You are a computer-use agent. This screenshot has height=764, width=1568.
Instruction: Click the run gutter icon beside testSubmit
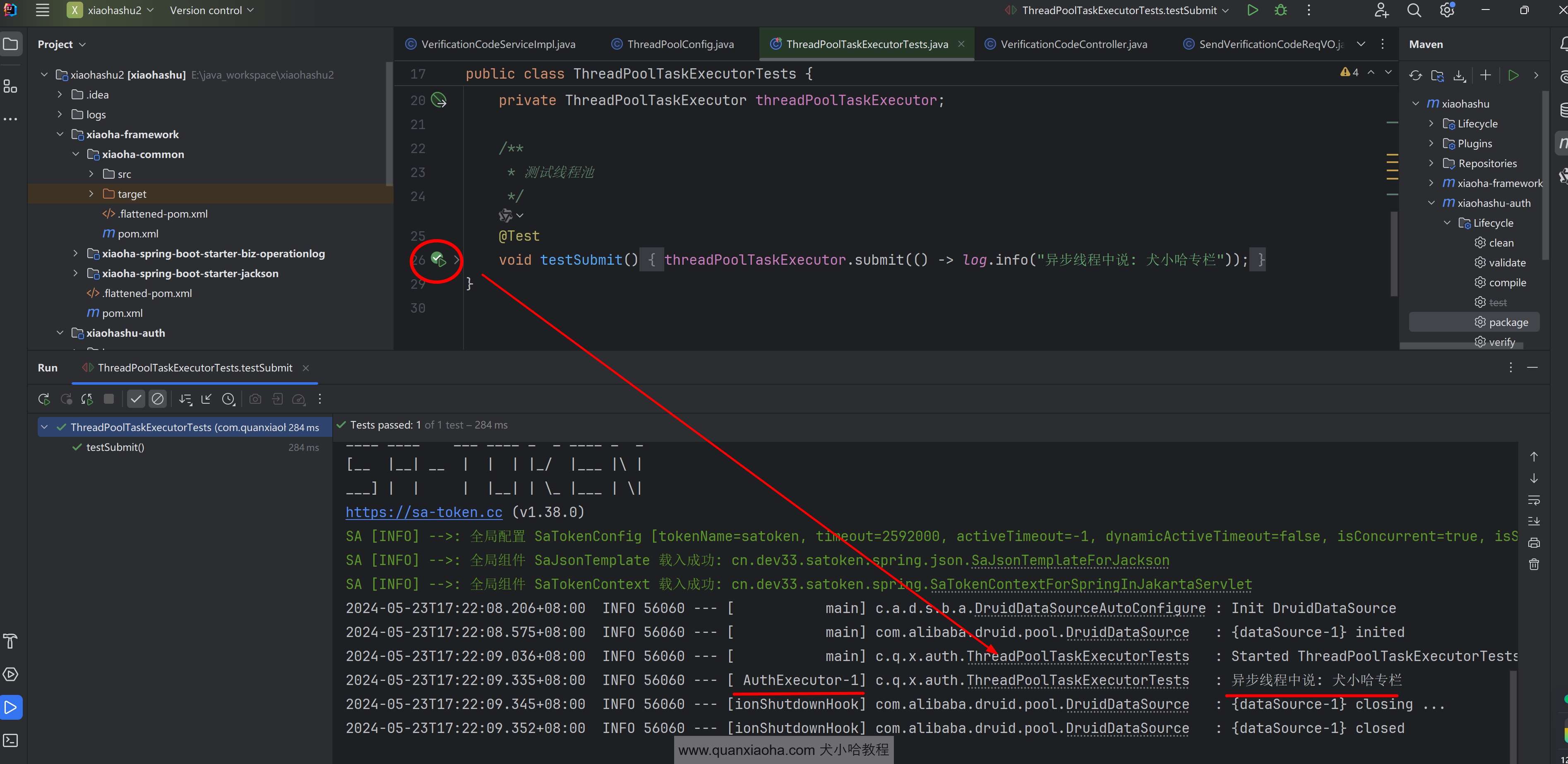(438, 260)
